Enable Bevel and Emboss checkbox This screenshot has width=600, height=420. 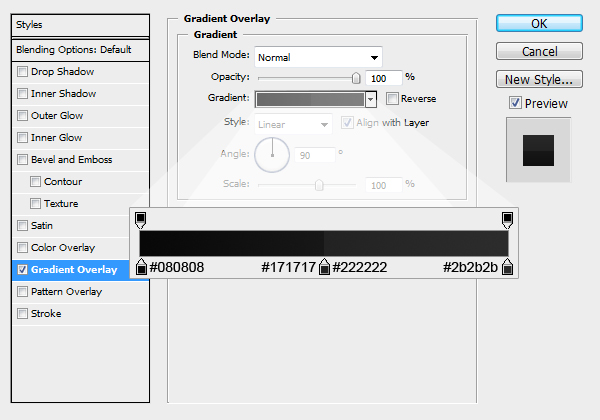click(22, 160)
